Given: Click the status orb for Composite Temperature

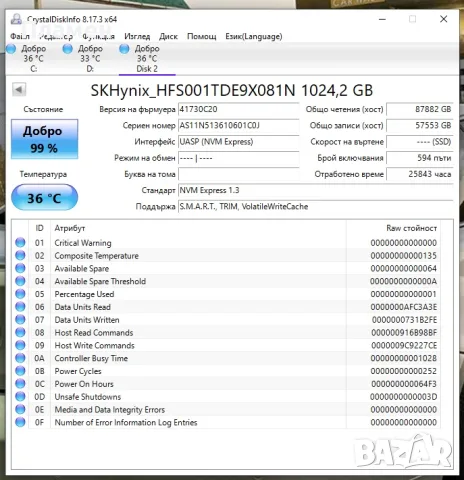Looking at the screenshot, I should tap(20, 255).
